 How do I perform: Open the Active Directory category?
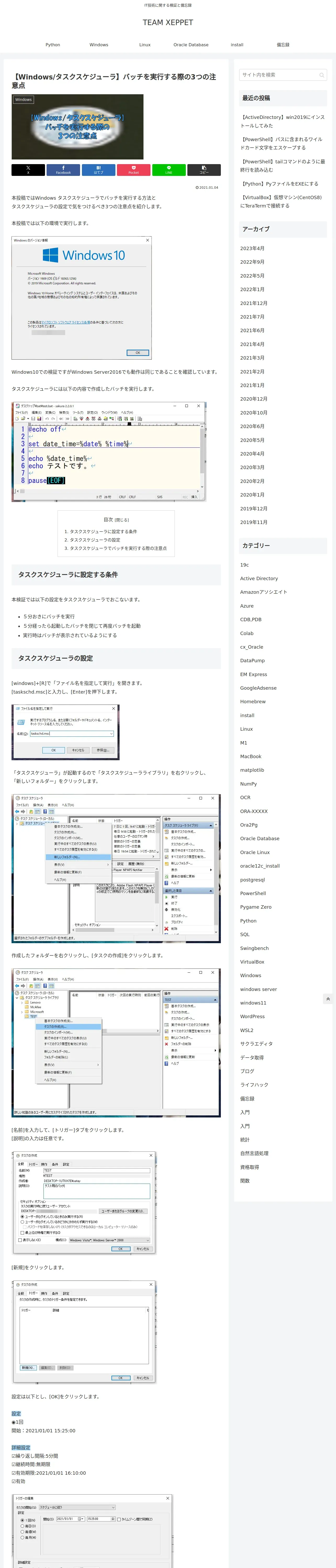click(x=259, y=578)
